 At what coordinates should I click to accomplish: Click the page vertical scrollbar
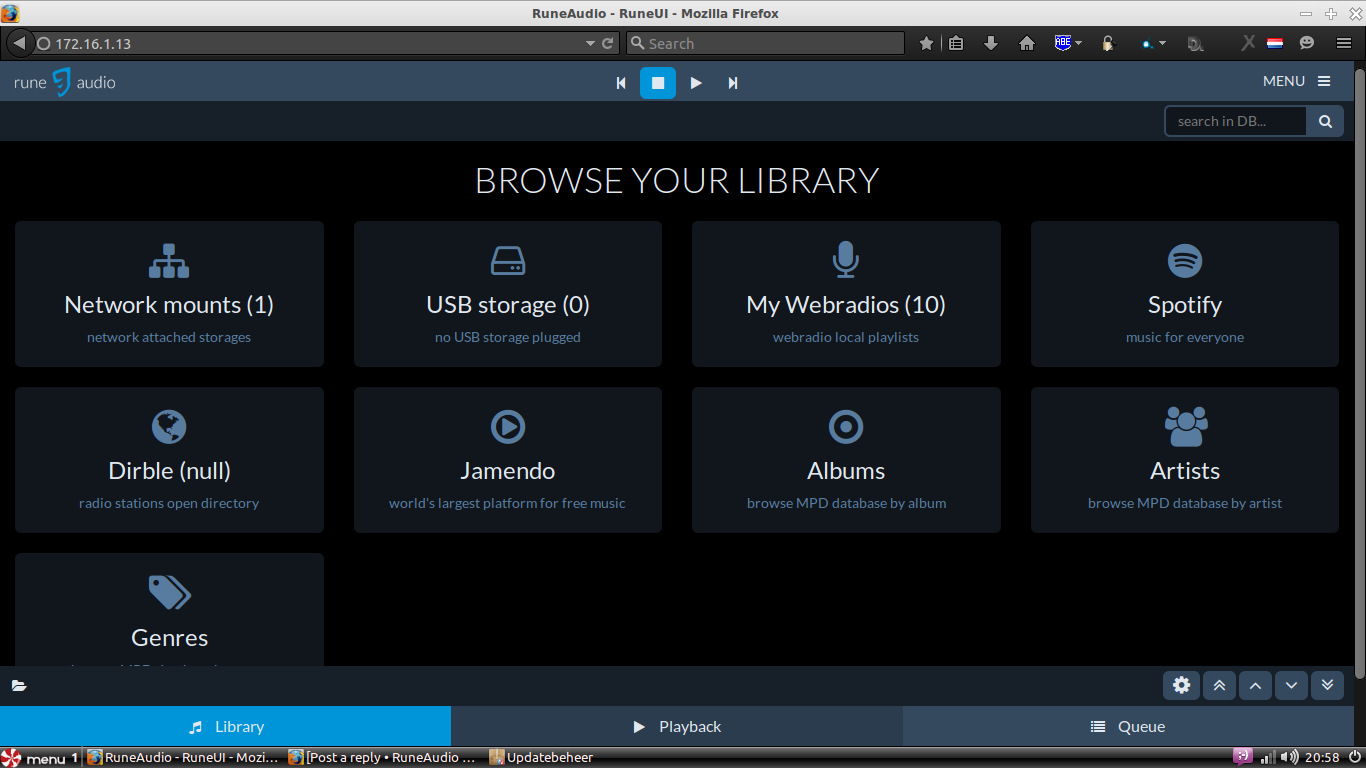[1360, 375]
